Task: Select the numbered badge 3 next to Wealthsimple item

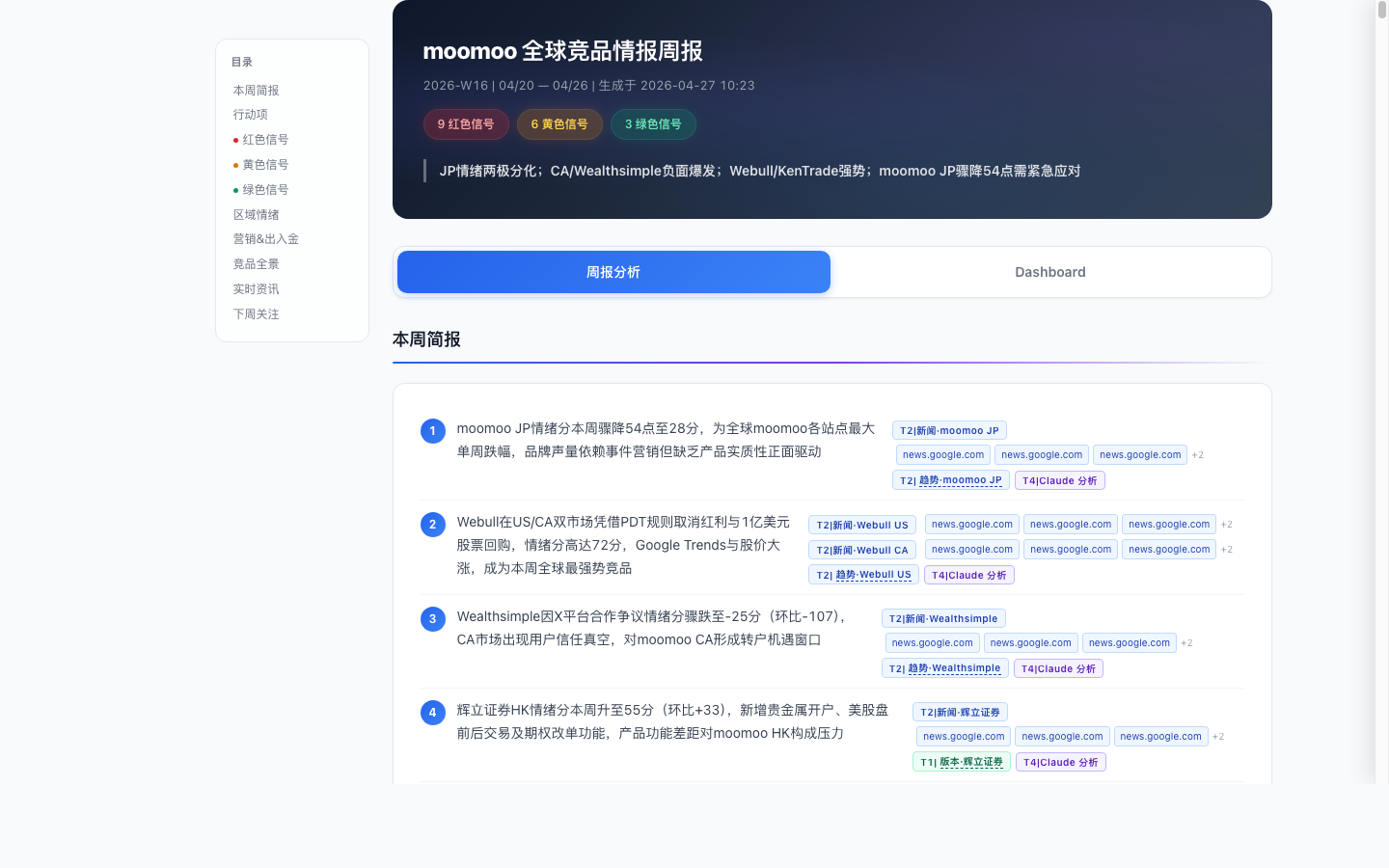Action: 432,619
